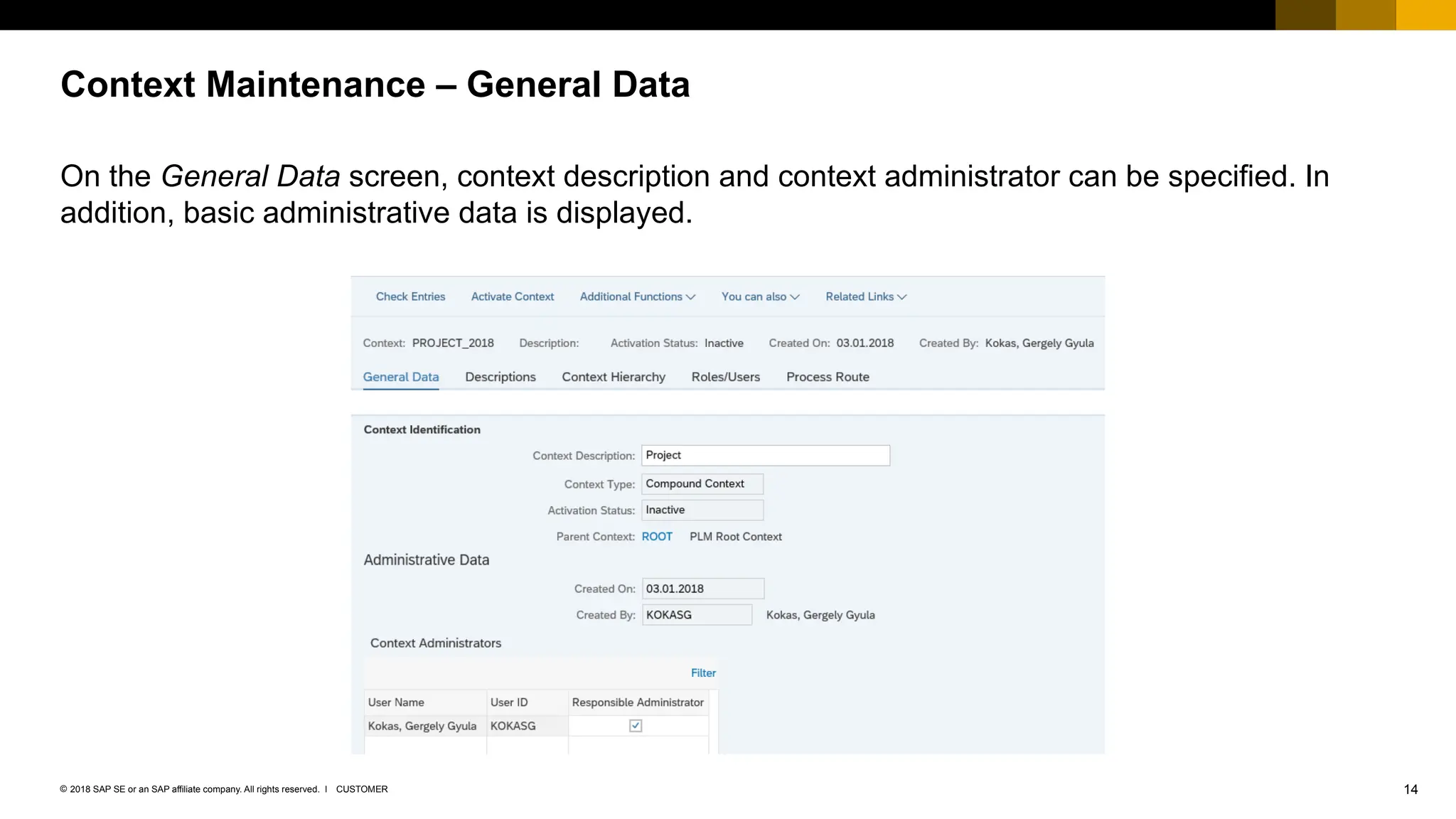Click the Created On date field
This screenshot has height=819, width=1456.
(703, 589)
